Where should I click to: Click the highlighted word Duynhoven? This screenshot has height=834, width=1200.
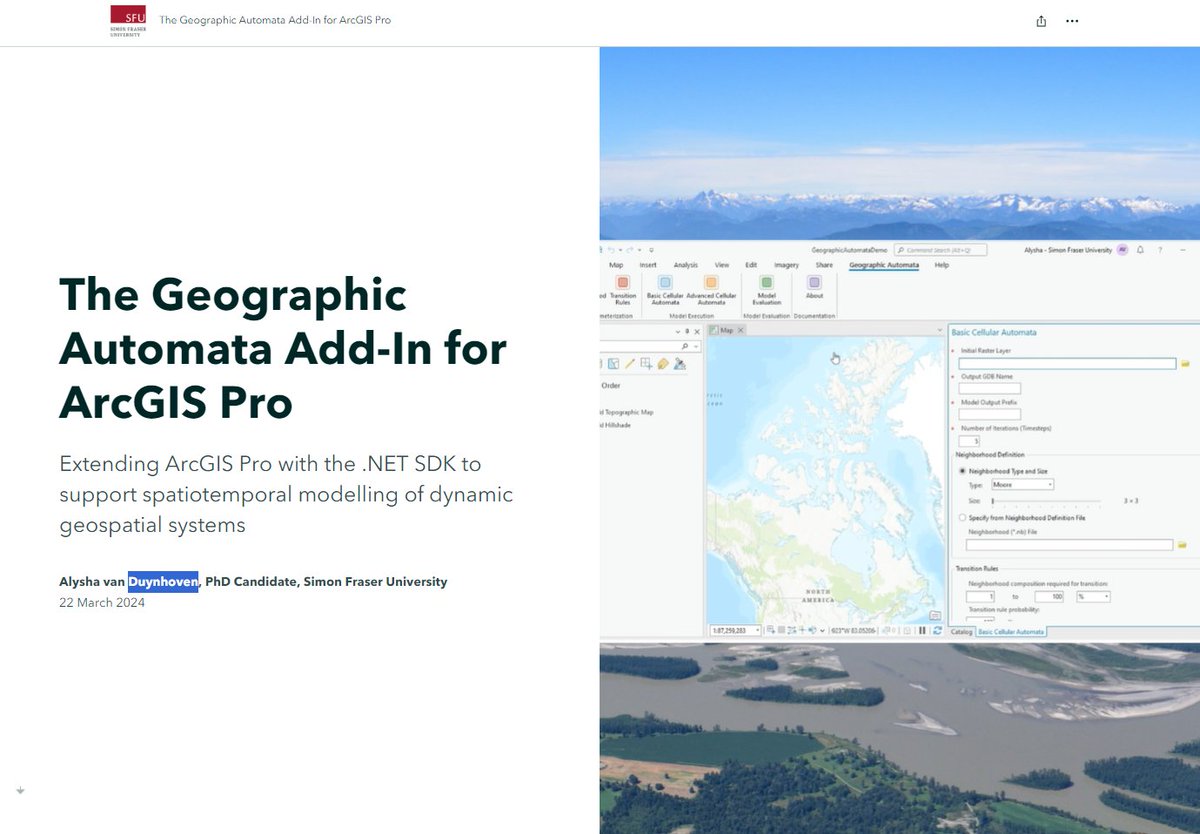click(x=163, y=581)
